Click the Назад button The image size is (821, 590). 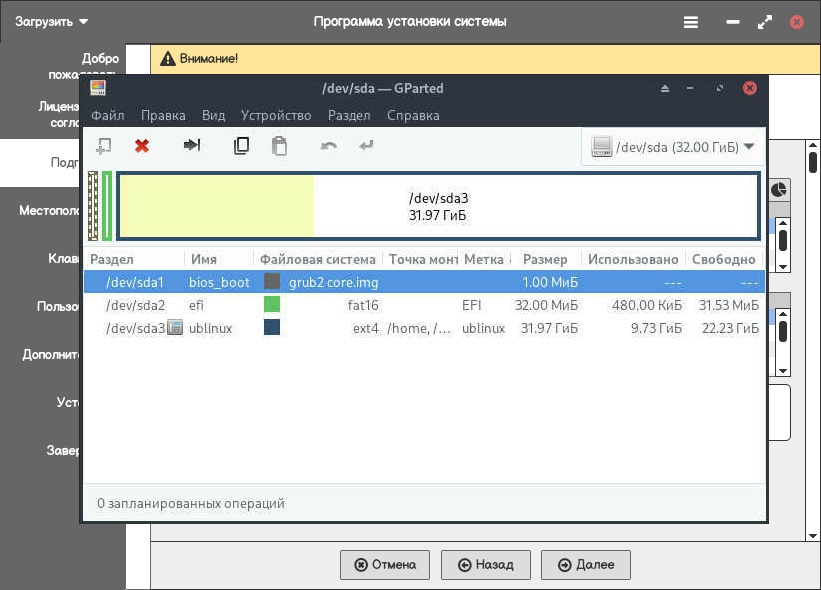click(485, 564)
